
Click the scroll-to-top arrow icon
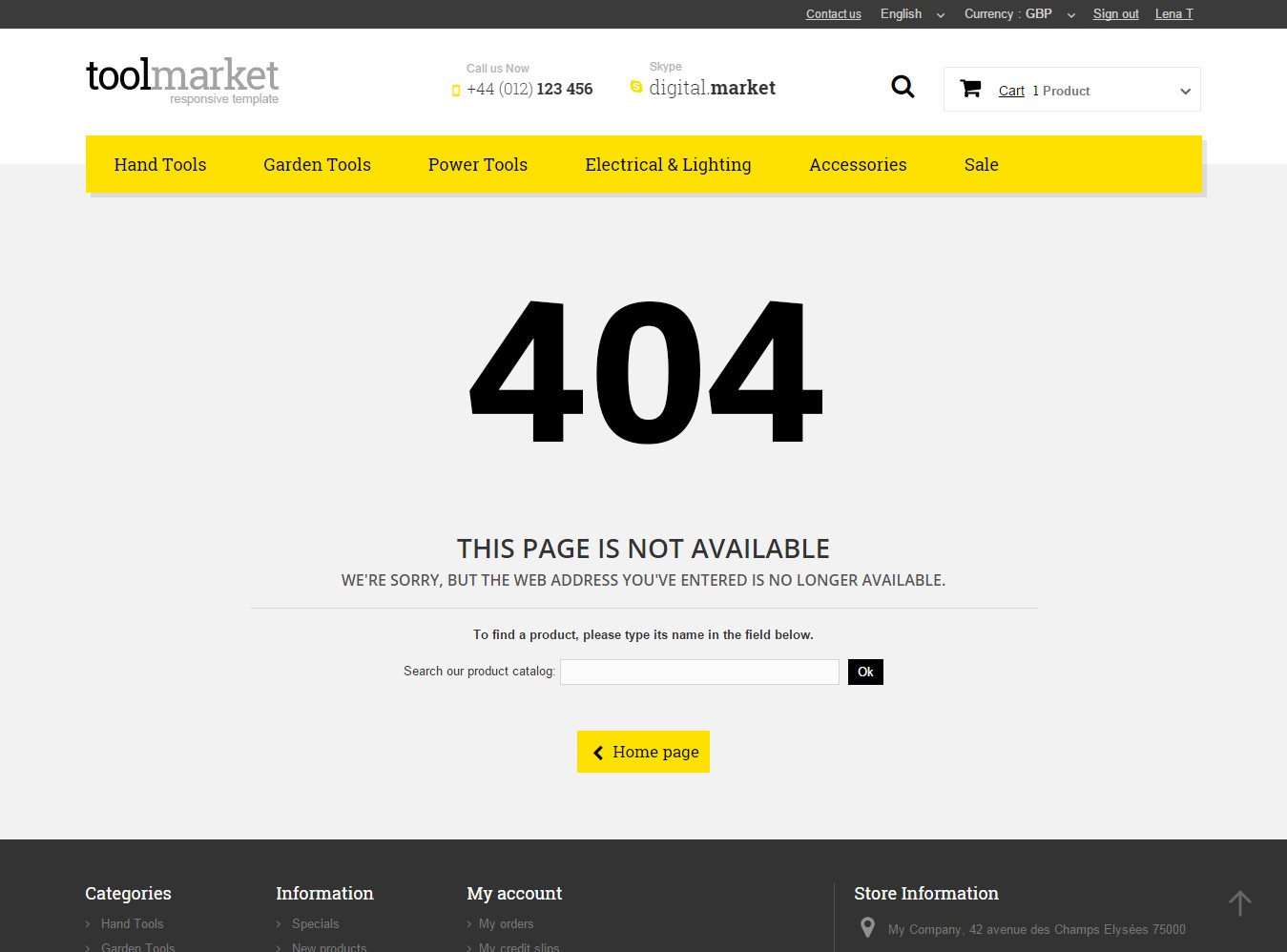1239,902
